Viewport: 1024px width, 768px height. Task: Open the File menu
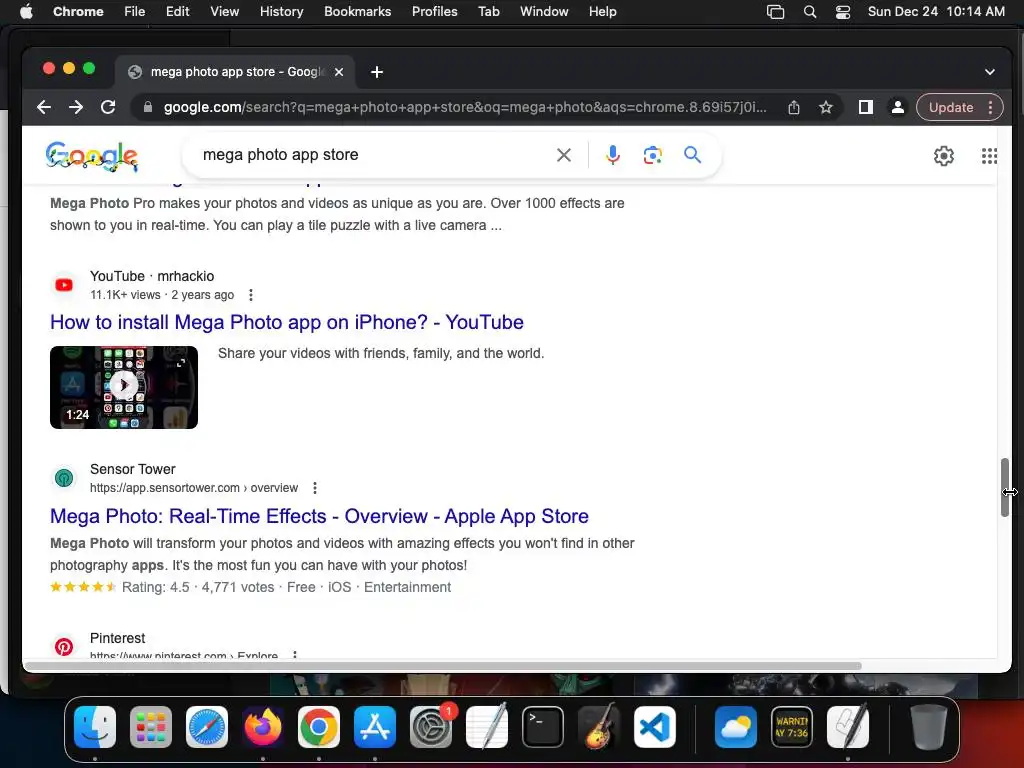[x=135, y=11]
